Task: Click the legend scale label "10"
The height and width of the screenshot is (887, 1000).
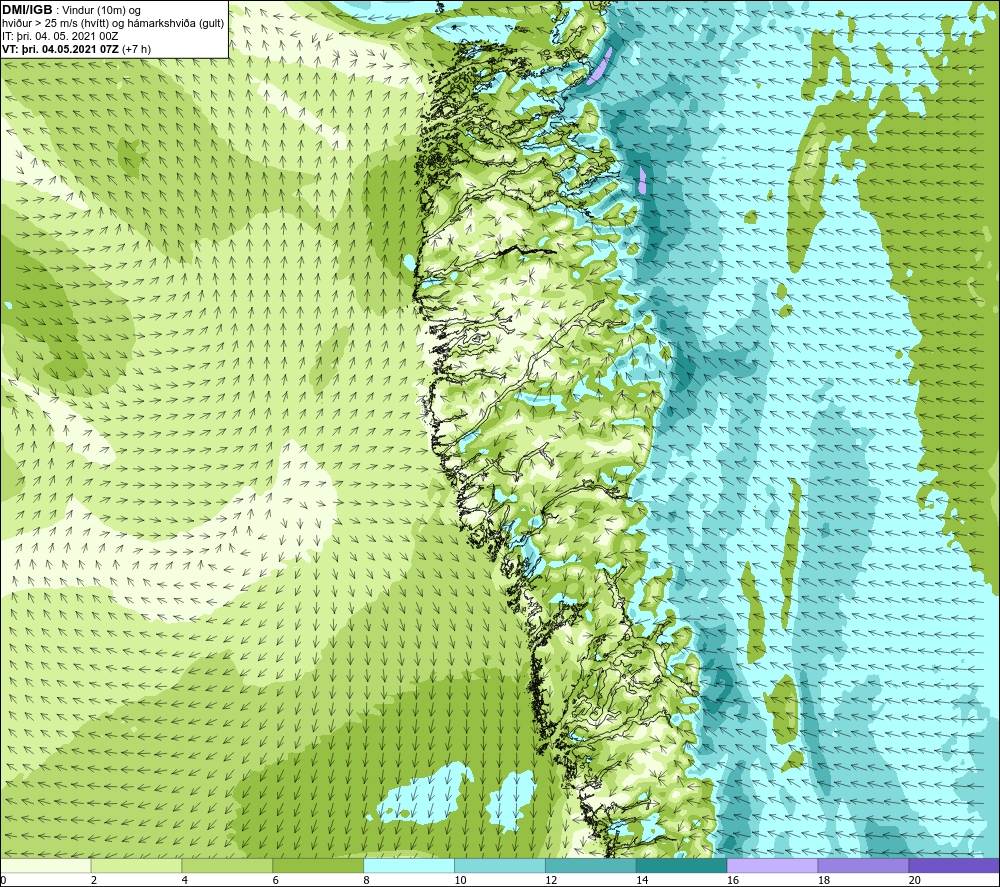Action: 460,880
